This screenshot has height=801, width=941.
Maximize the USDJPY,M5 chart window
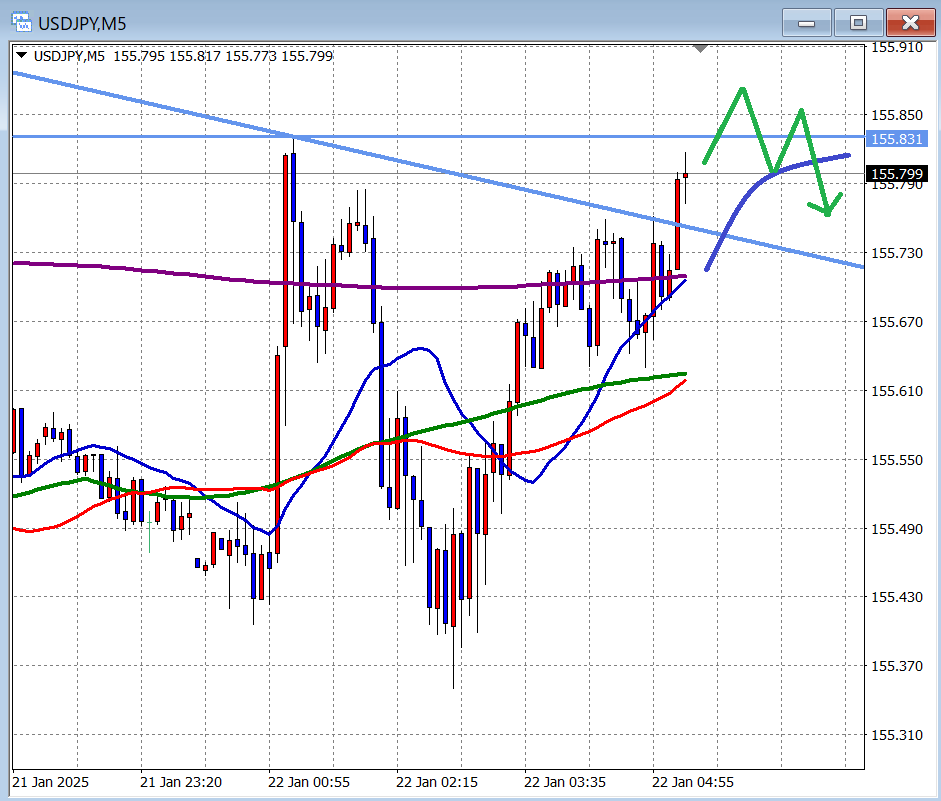[x=857, y=22]
